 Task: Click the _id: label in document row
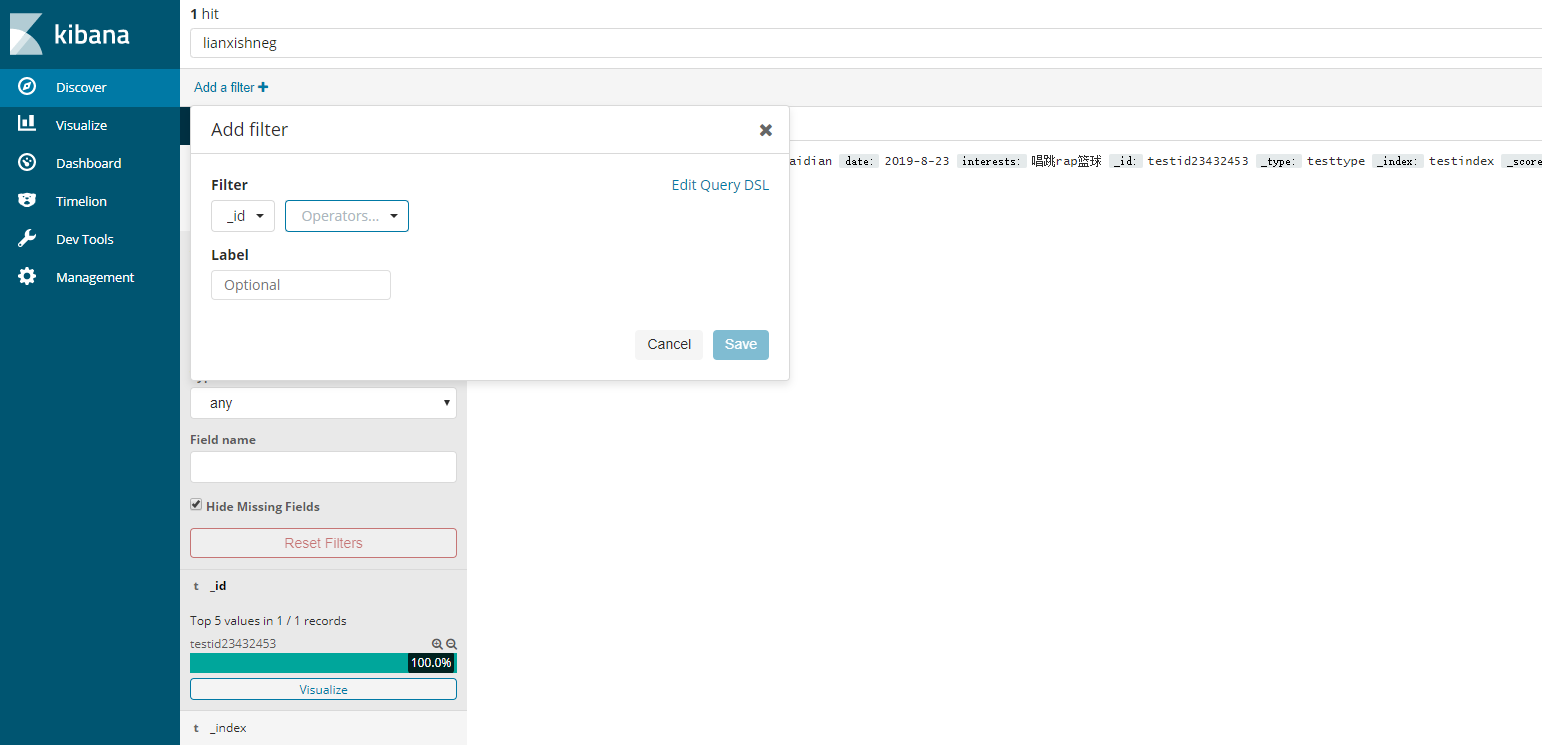pyautogui.click(x=1126, y=161)
